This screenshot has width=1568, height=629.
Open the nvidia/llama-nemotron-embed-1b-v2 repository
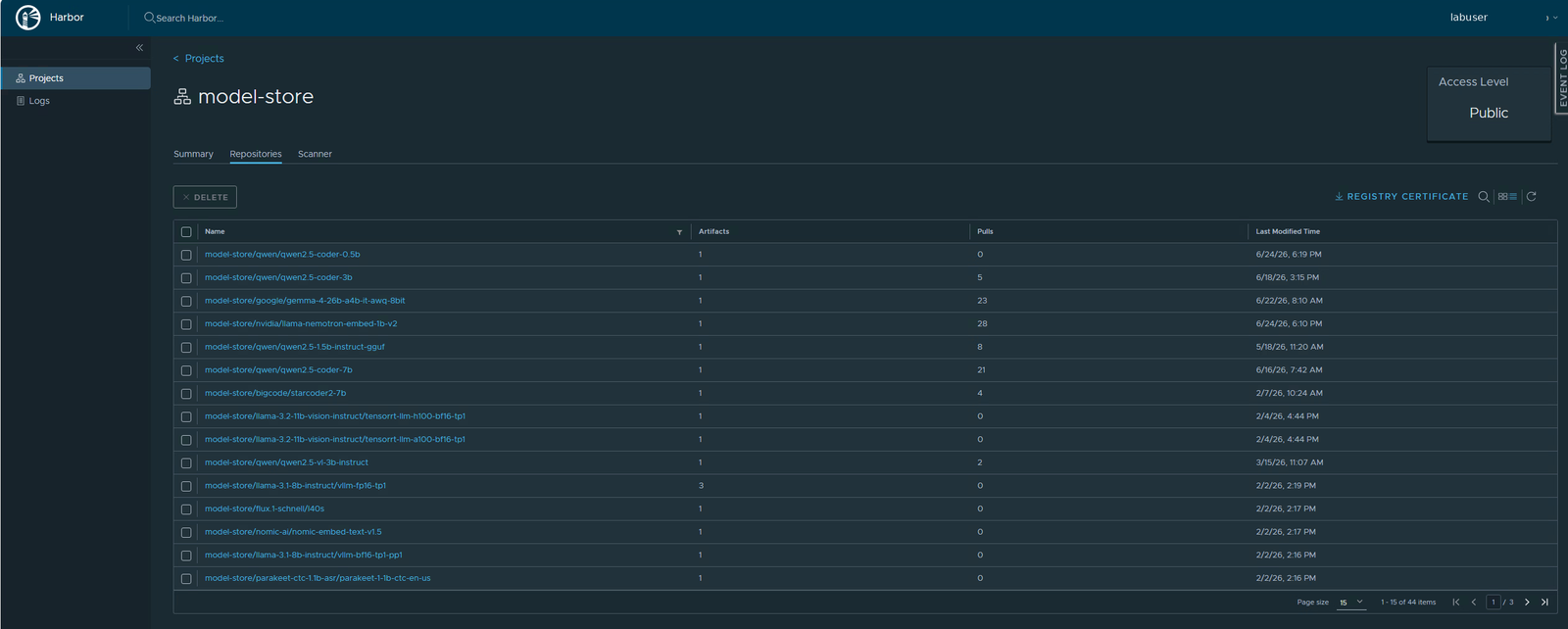(301, 323)
